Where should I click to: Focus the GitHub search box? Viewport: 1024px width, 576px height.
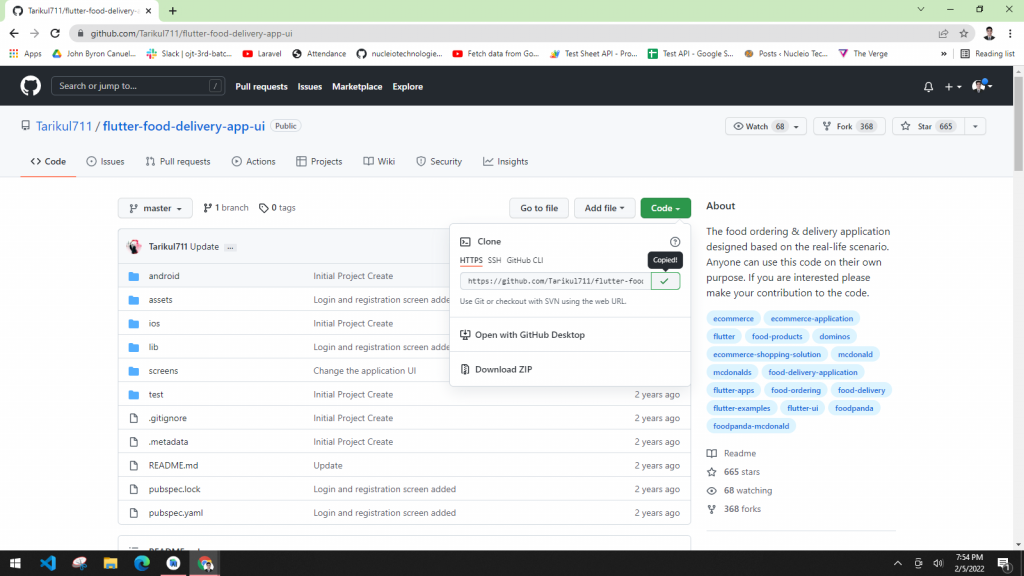[x=138, y=86]
